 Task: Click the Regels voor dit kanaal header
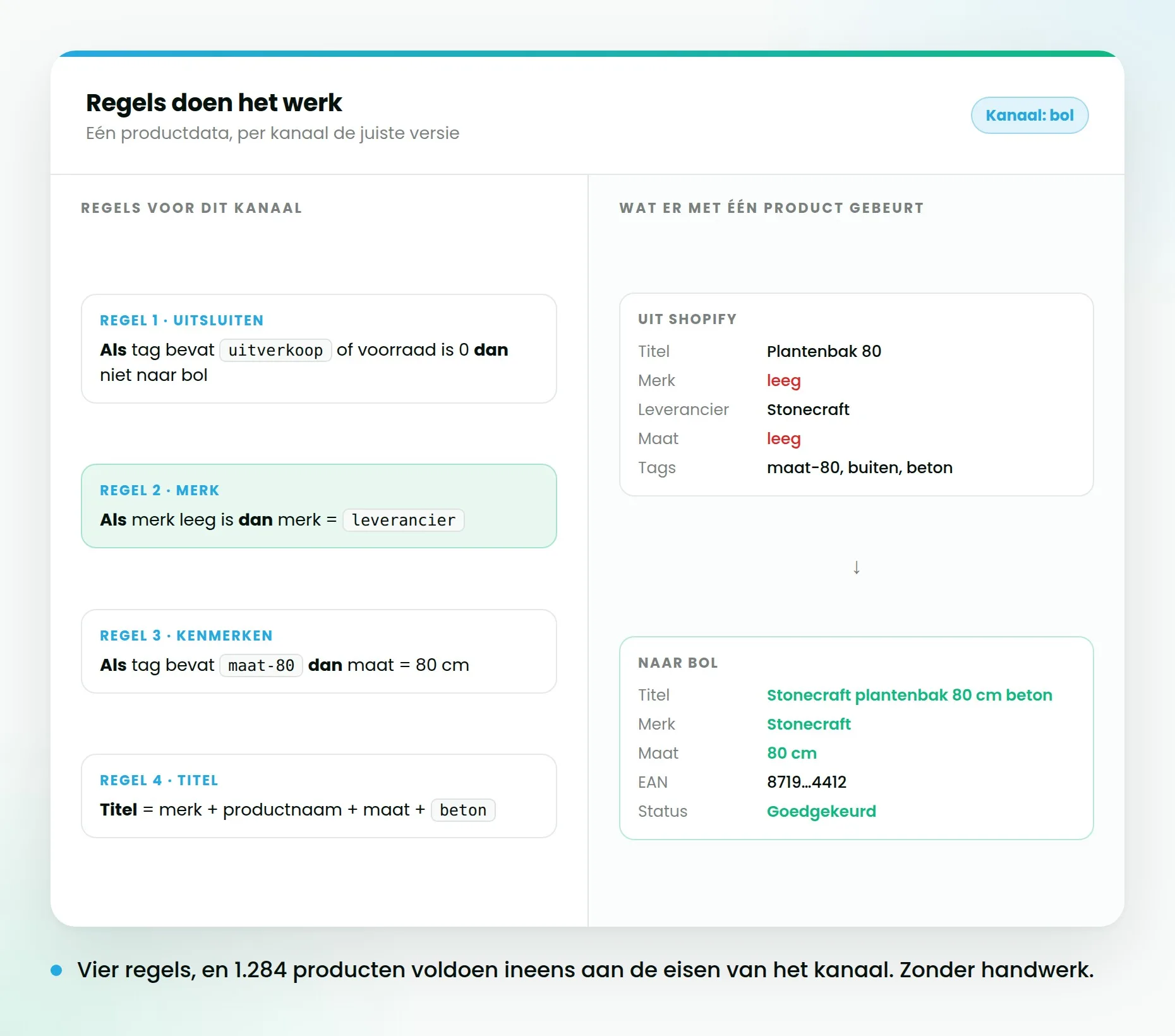[191, 208]
